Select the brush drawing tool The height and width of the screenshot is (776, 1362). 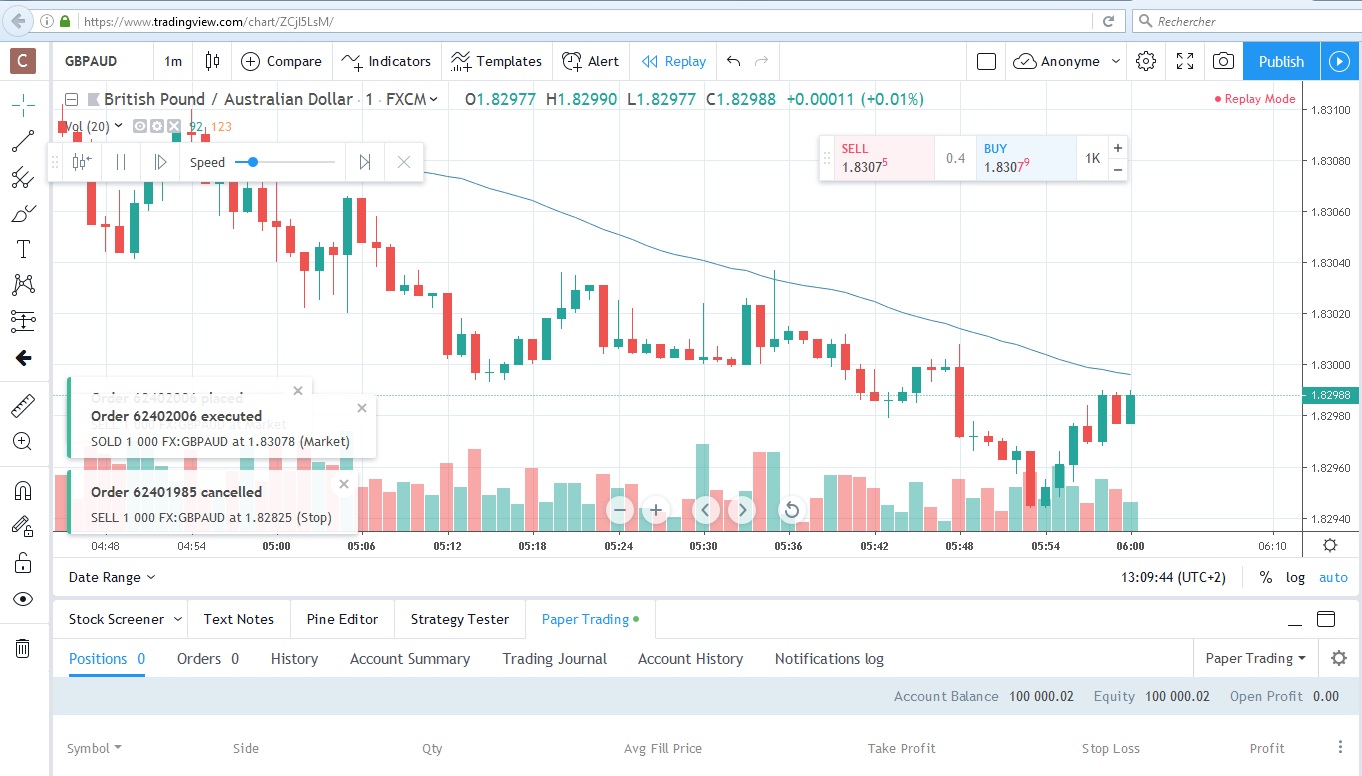(22, 214)
